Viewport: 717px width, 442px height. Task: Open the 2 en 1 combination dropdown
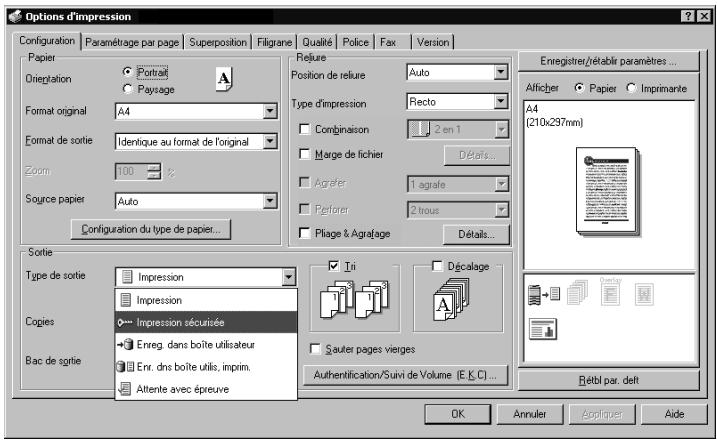(x=502, y=129)
